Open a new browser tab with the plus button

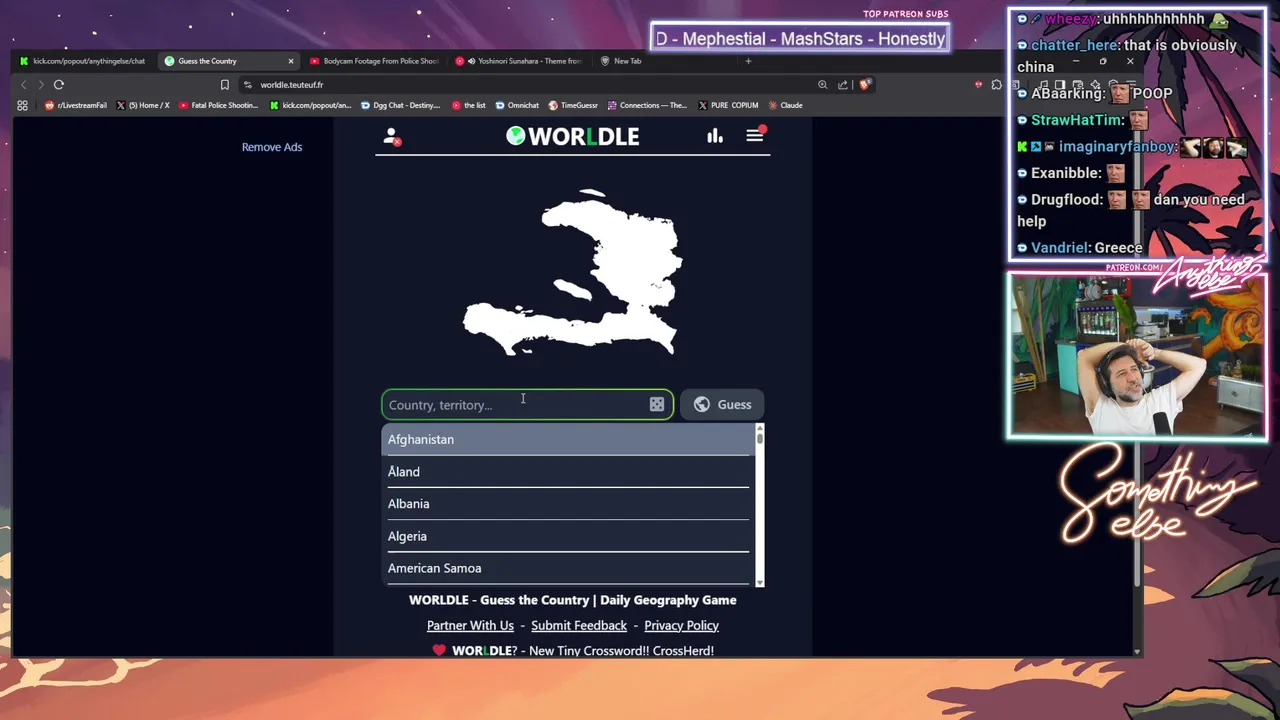click(x=748, y=61)
